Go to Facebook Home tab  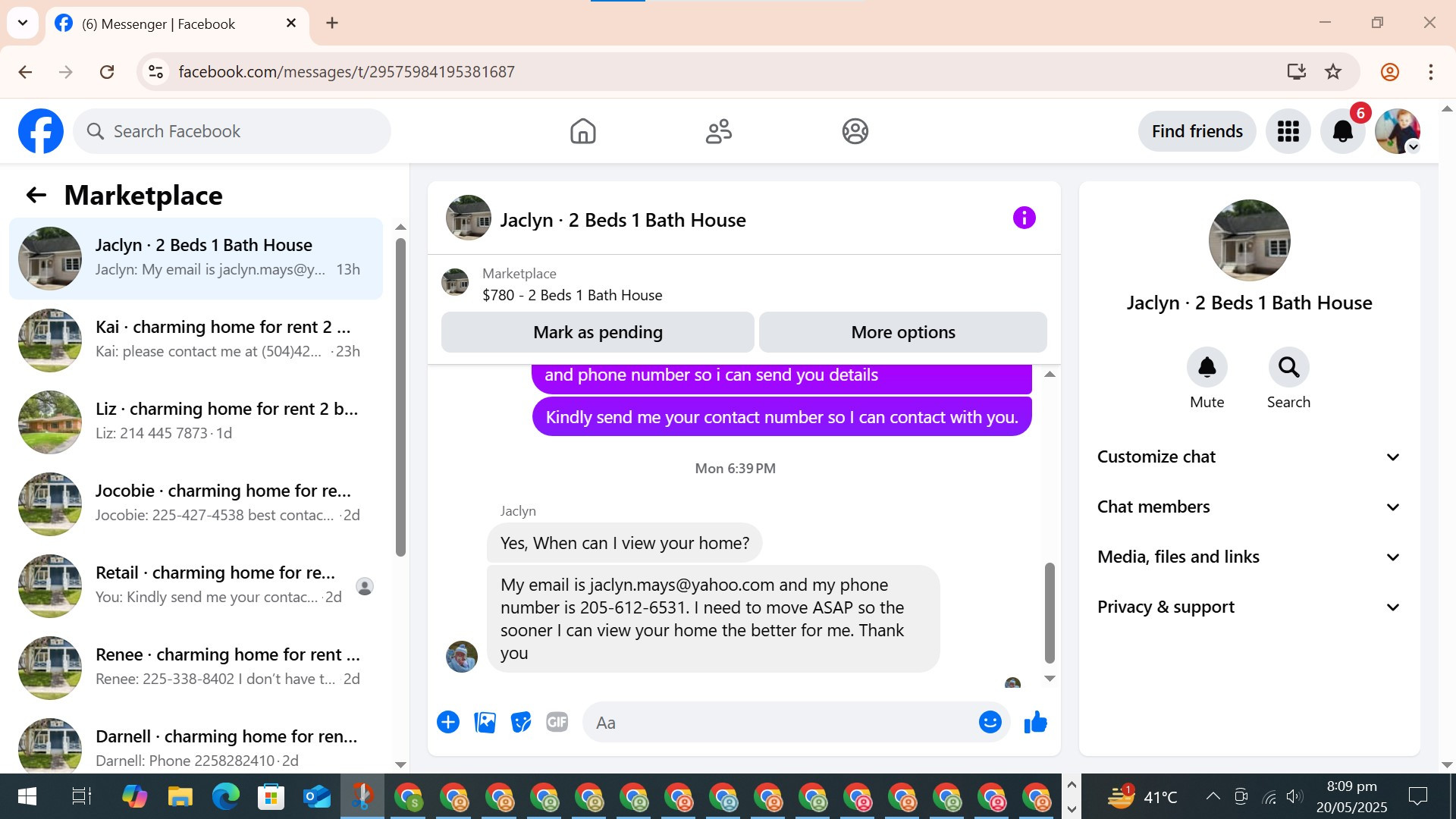click(582, 131)
